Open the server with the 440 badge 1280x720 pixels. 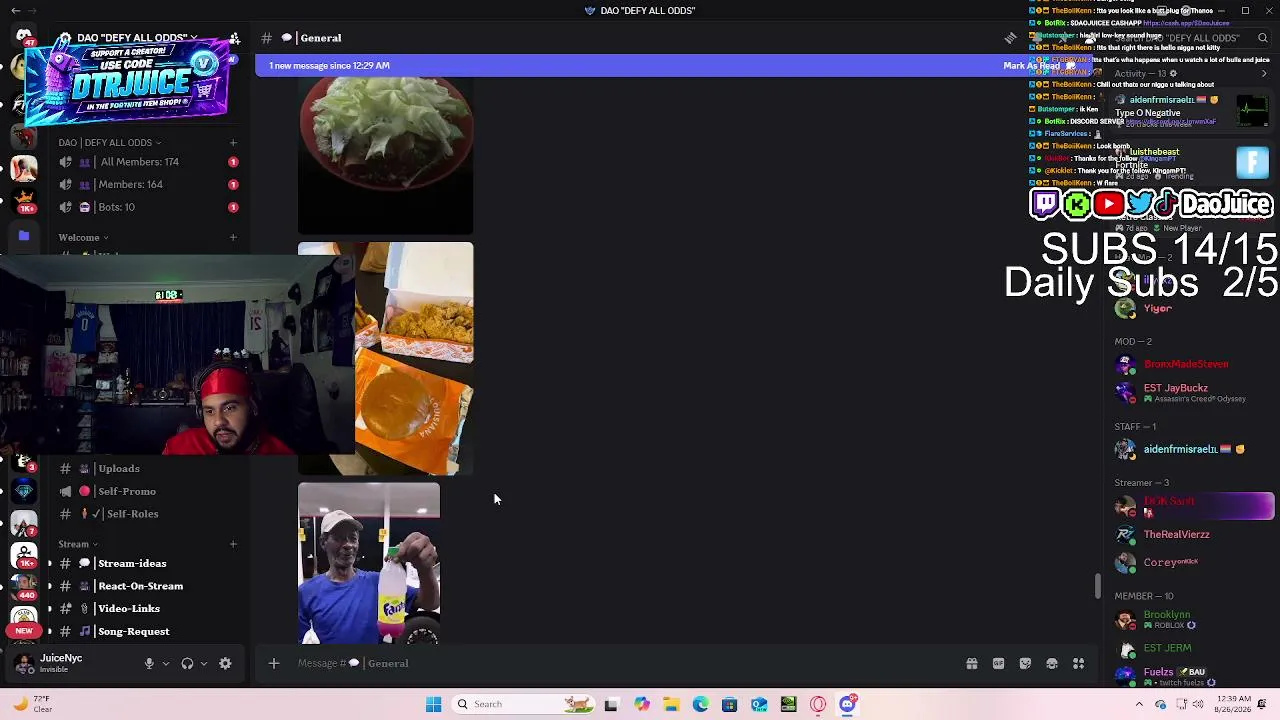24,586
